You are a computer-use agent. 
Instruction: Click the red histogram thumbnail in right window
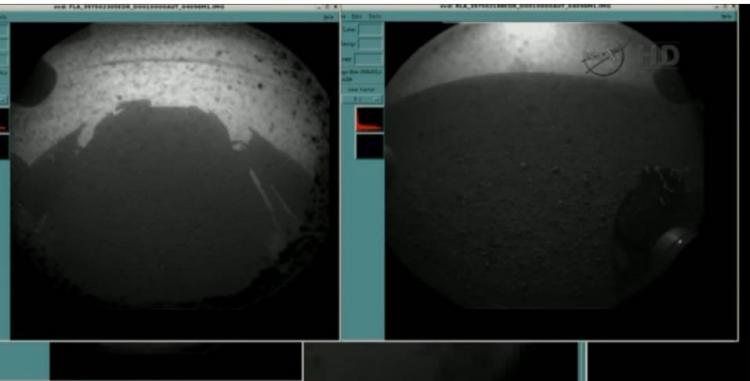click(370, 120)
